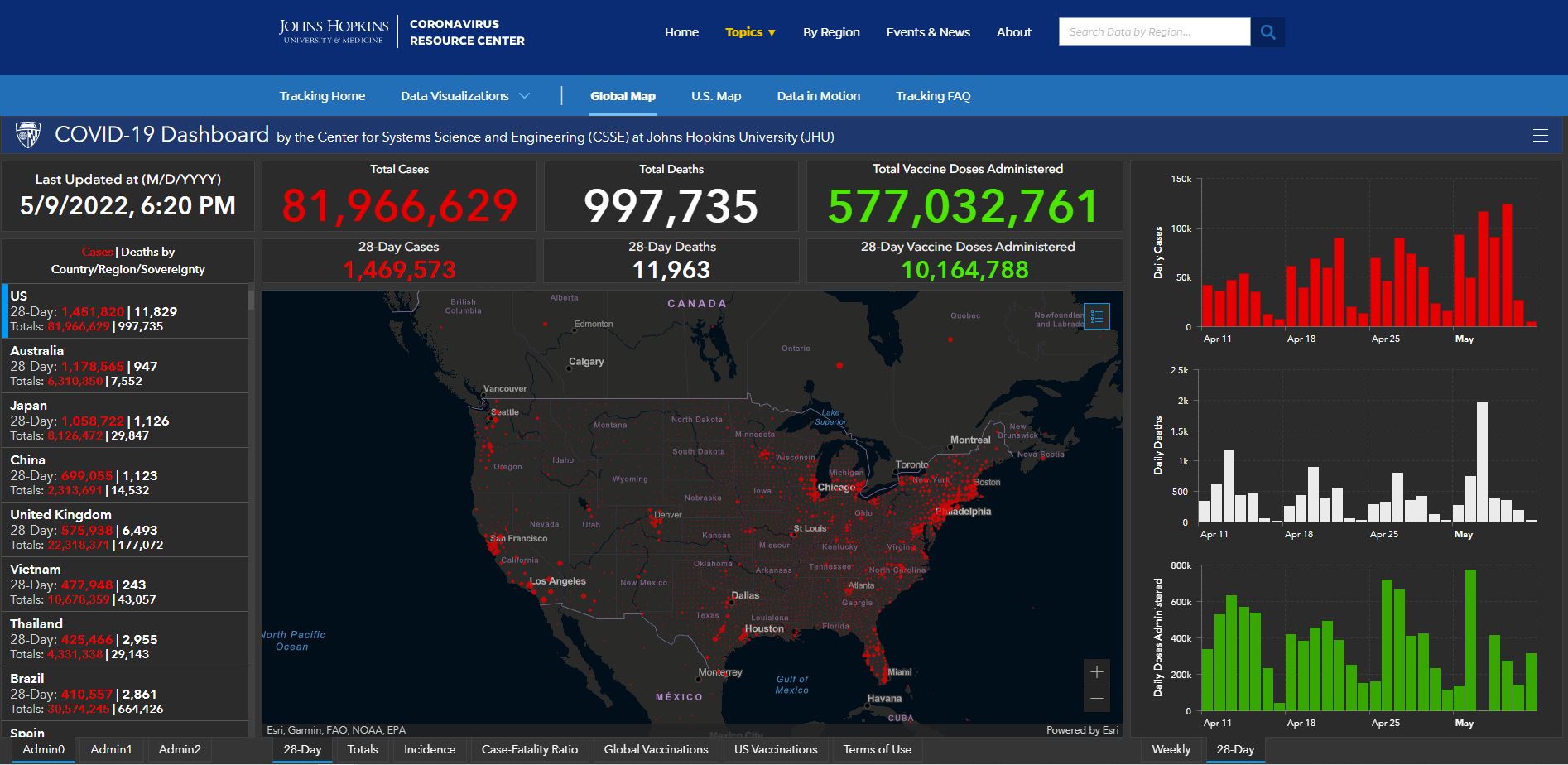
Task: Zoom in on the map
Action: pyautogui.click(x=1097, y=672)
